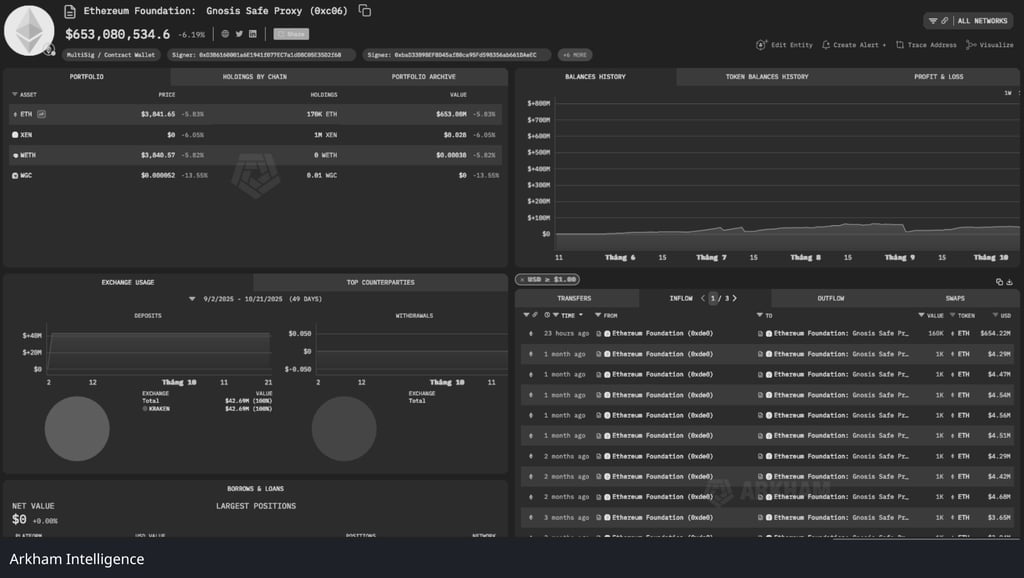Image resolution: width=1024 pixels, height=578 pixels.
Task: Click the chart icon next to ETH
Action: (41, 114)
